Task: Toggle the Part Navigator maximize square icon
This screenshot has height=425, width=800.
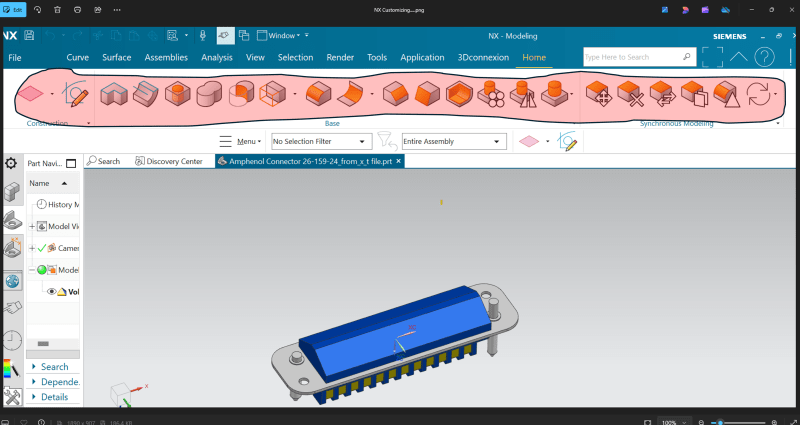Action: [x=71, y=163]
